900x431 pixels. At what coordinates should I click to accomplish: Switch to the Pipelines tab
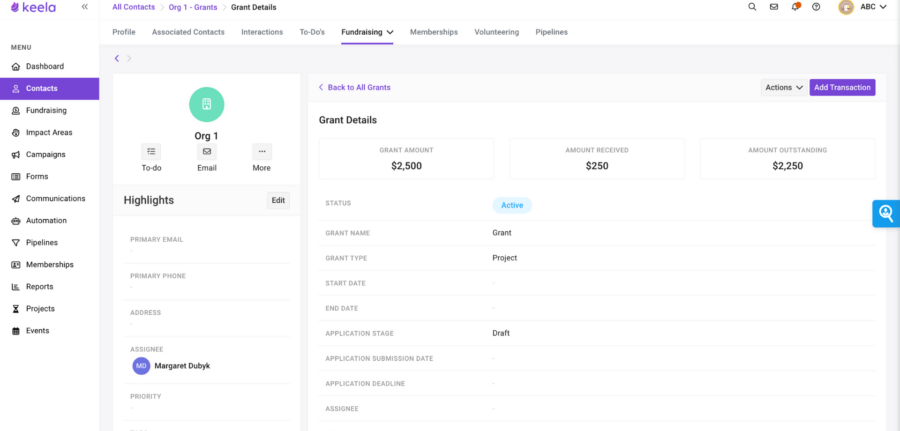coord(552,32)
